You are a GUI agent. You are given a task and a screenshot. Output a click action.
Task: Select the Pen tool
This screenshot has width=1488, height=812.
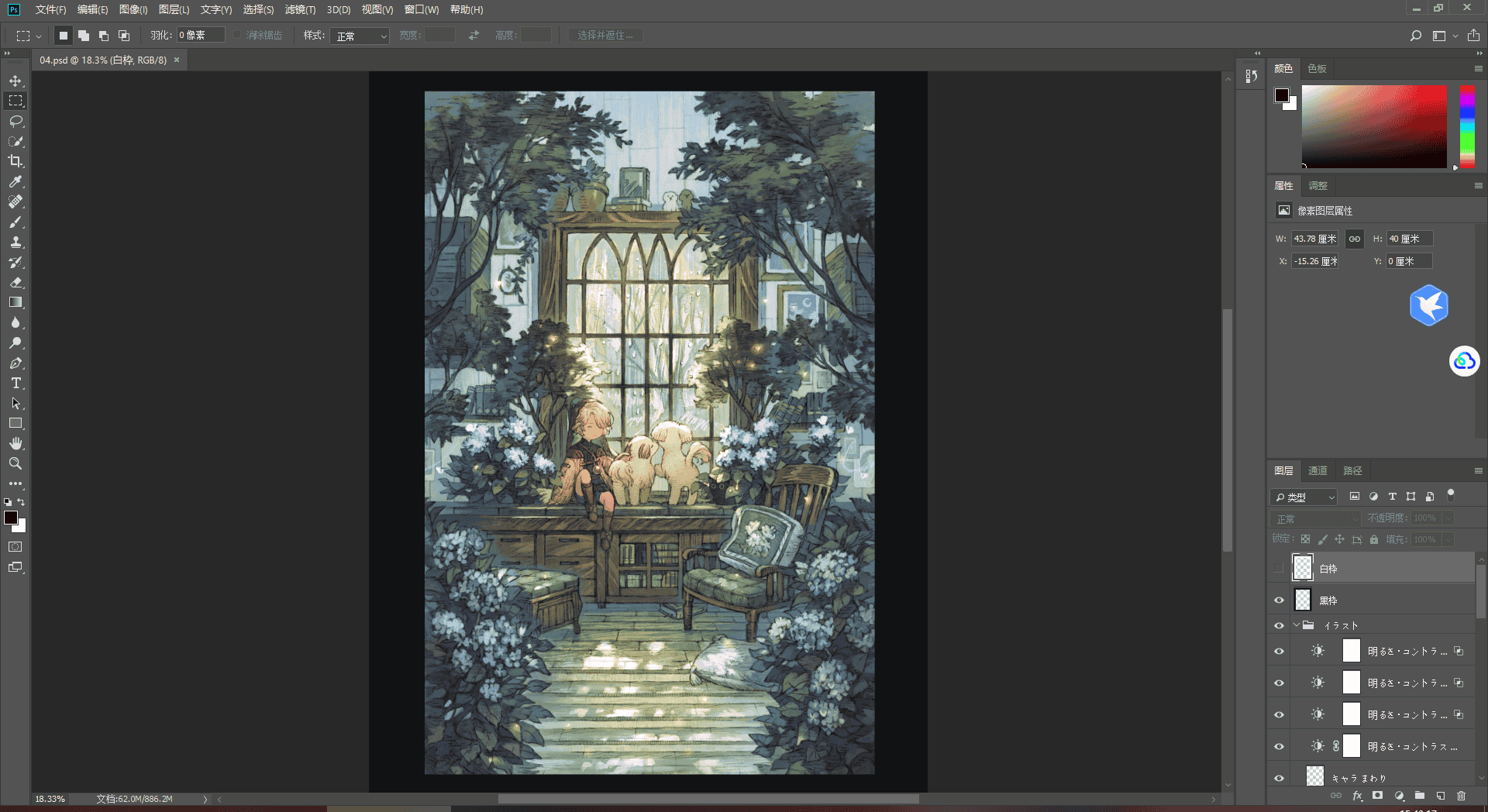point(15,363)
